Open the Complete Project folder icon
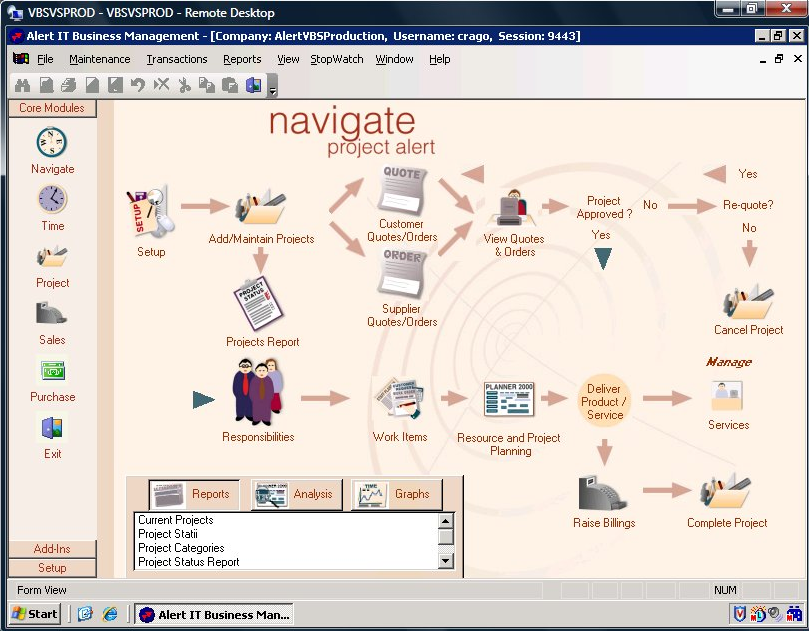 click(725, 493)
